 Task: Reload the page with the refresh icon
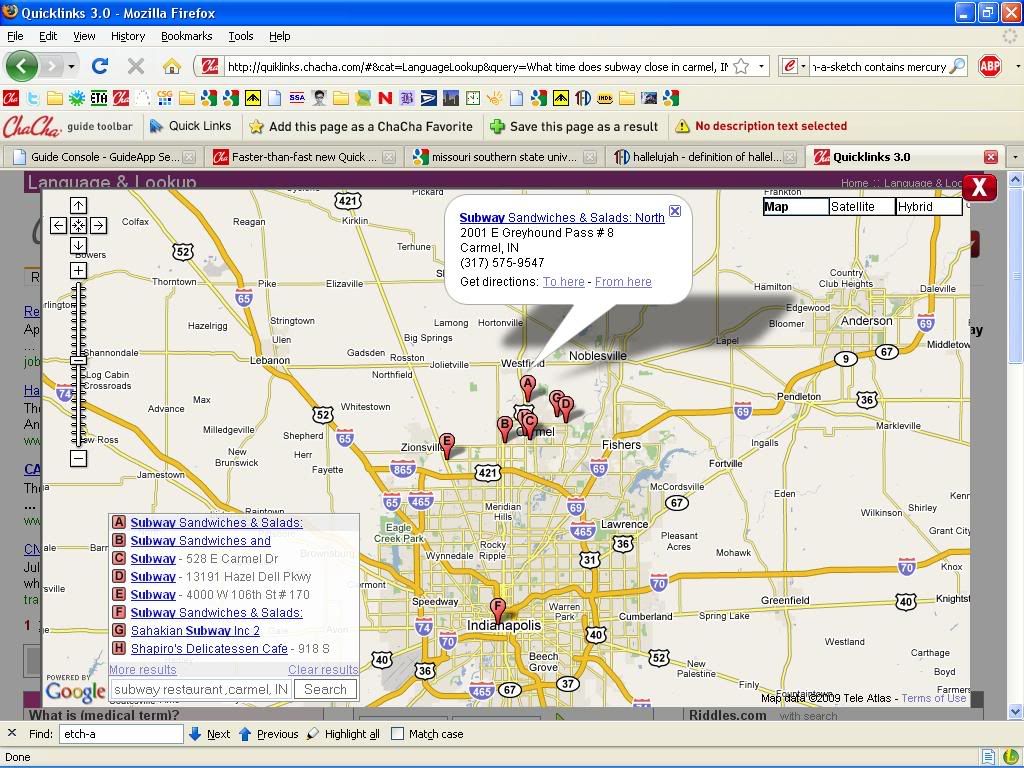(100, 66)
